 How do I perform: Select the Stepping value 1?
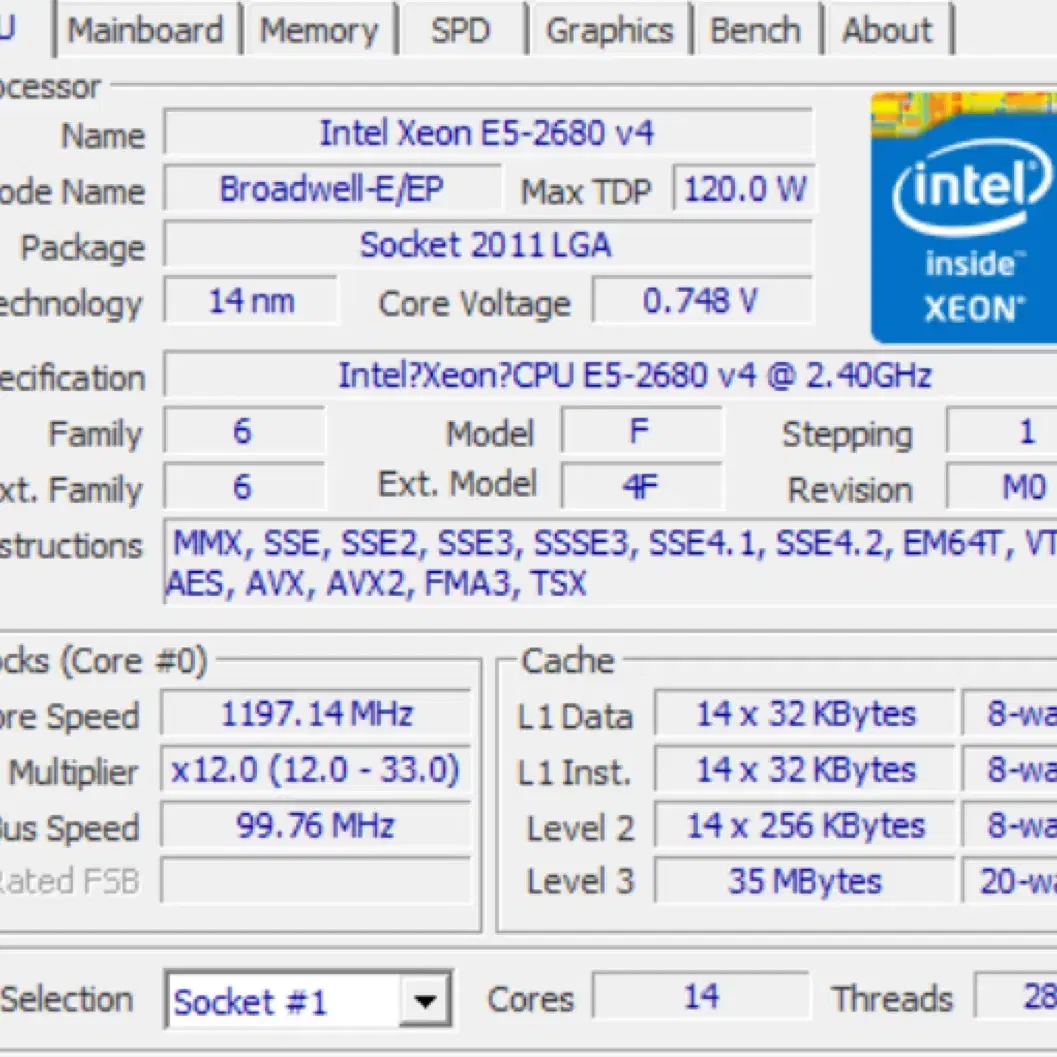[1002, 431]
